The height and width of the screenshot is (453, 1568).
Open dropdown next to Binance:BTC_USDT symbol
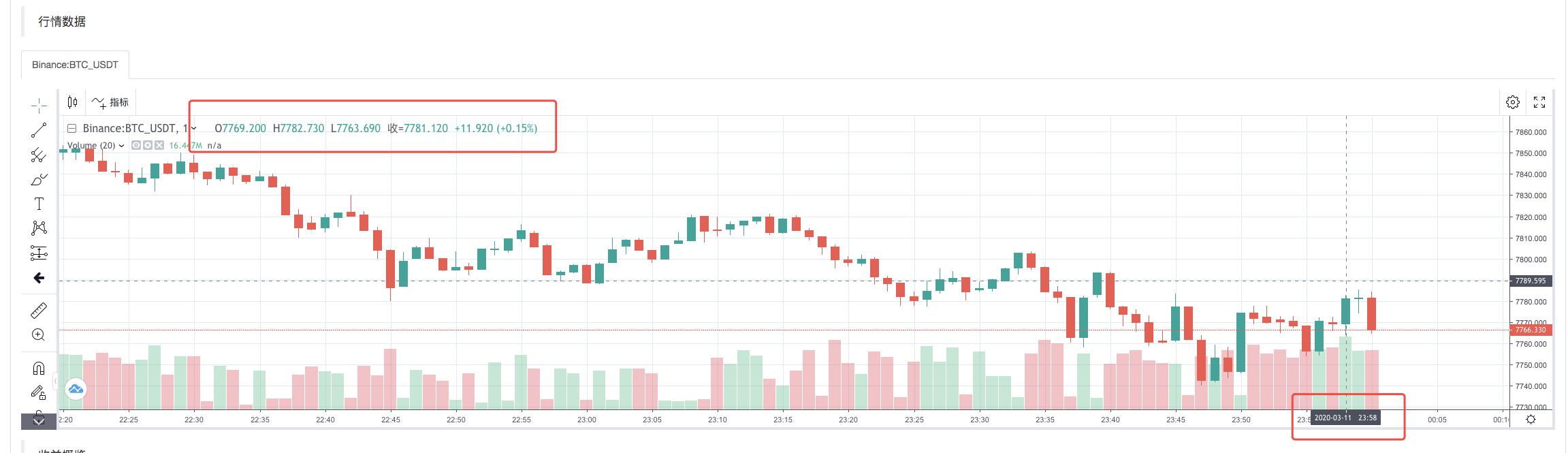point(194,128)
